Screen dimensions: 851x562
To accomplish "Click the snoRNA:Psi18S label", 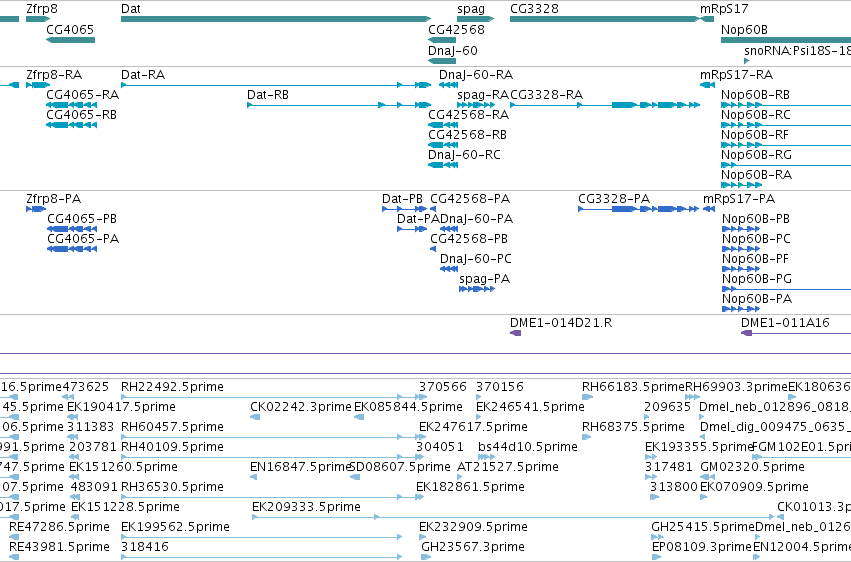I will [797, 51].
